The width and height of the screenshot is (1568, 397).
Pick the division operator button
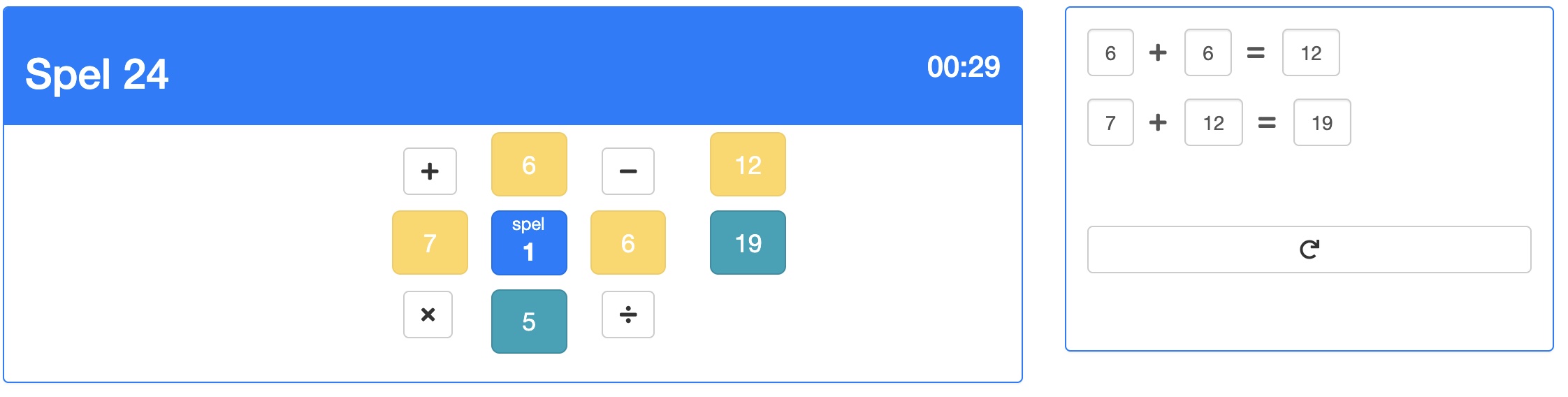(x=627, y=315)
